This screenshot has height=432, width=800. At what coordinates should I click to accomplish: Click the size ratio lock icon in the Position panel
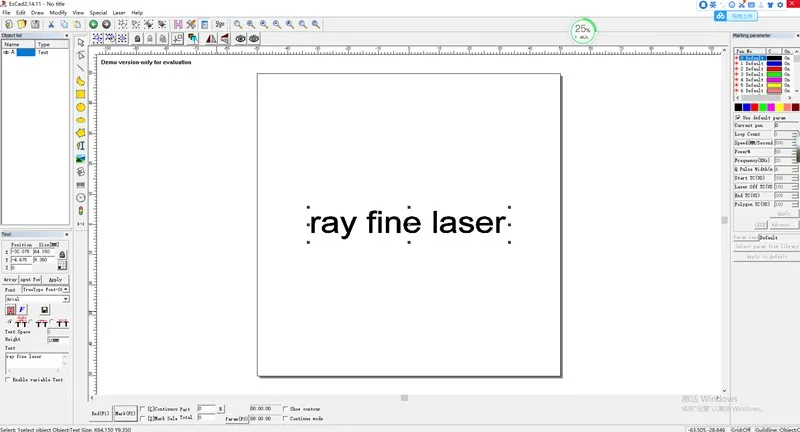(x=62, y=255)
